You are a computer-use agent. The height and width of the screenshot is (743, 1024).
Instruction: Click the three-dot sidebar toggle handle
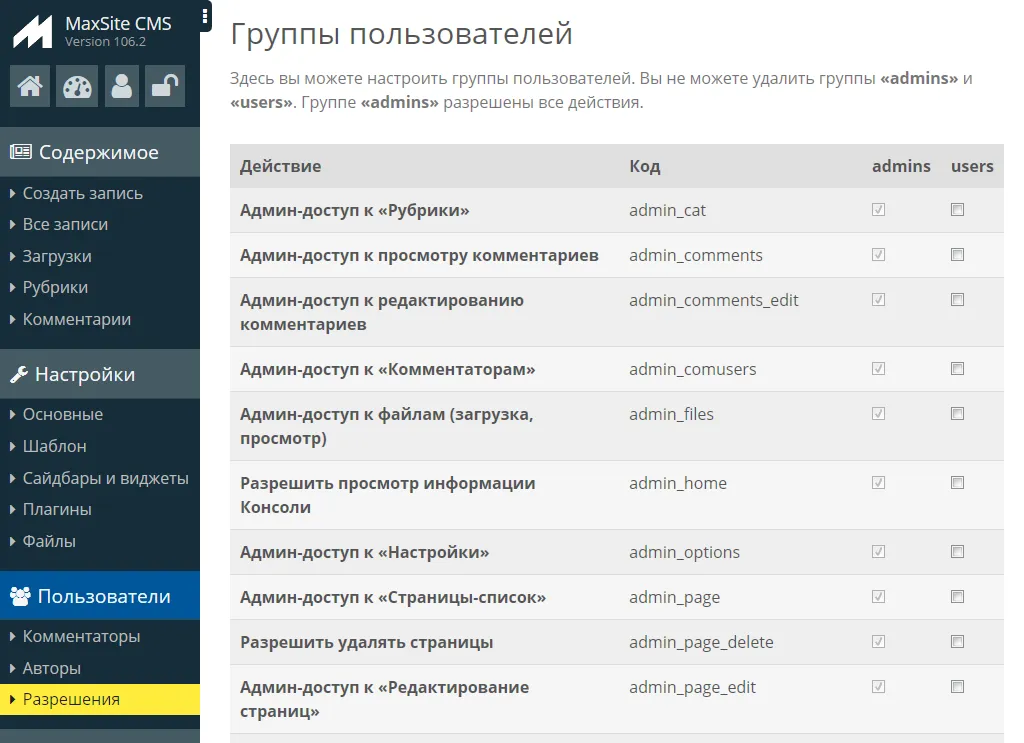click(205, 16)
